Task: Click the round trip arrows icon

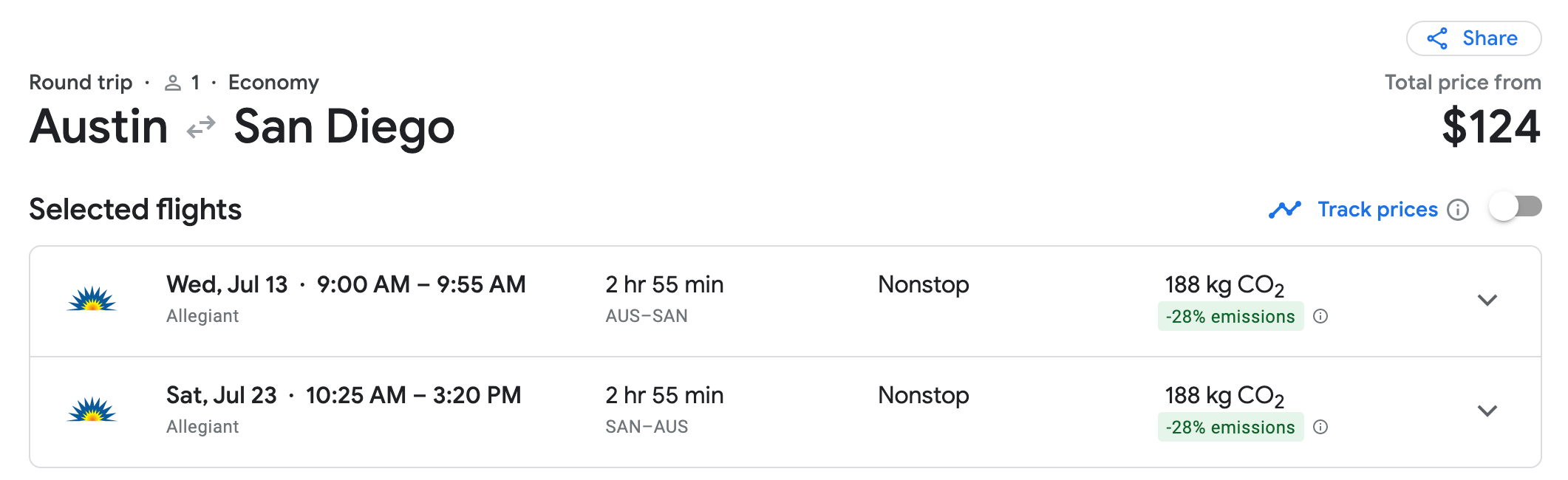Action: click(x=201, y=128)
